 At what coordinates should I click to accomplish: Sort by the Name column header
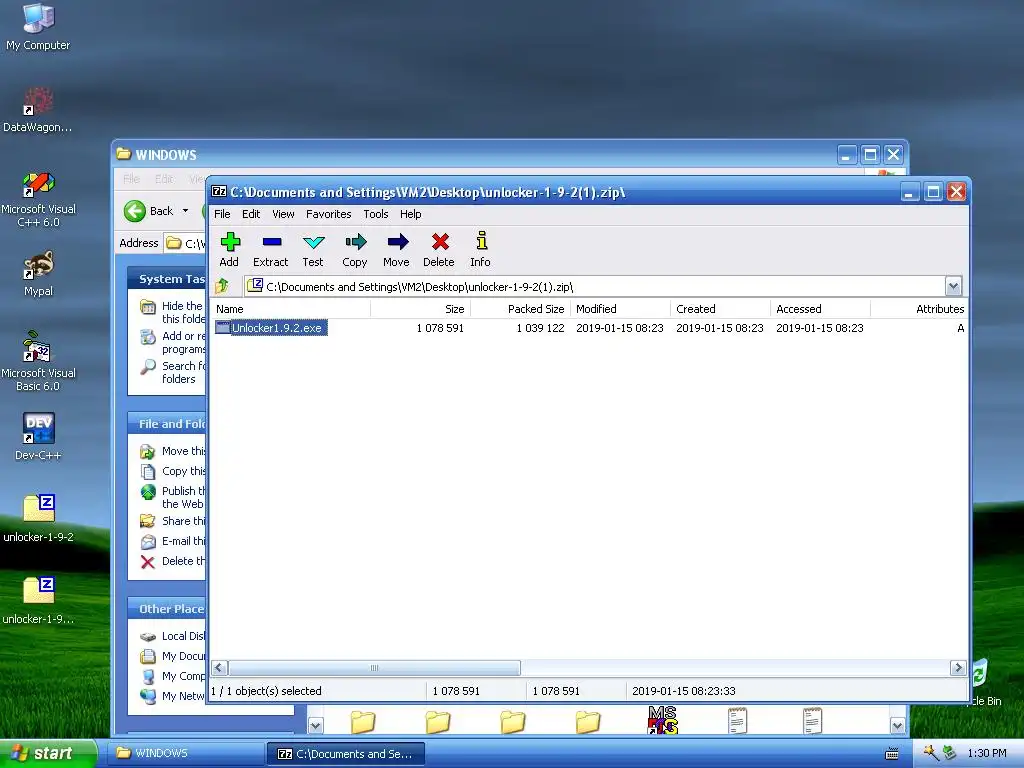click(x=292, y=309)
